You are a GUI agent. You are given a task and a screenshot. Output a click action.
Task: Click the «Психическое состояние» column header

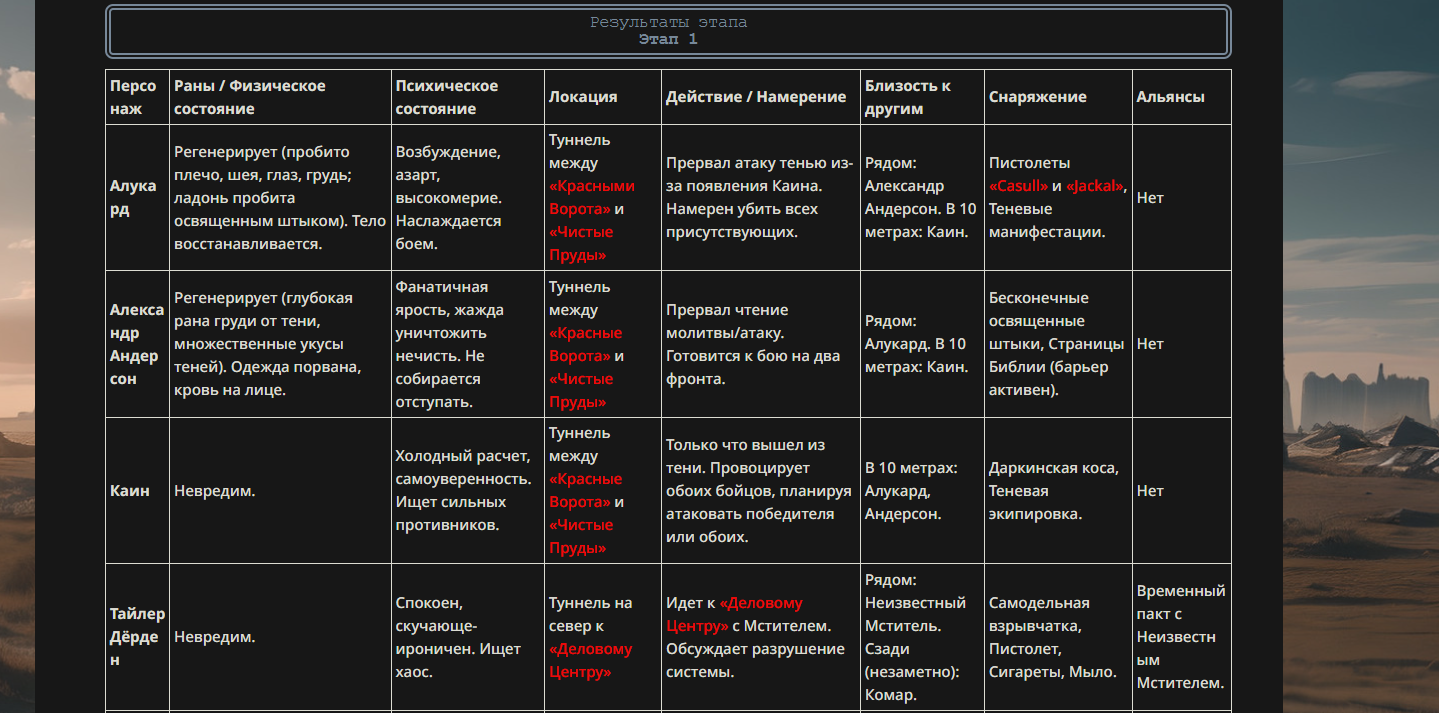coord(468,97)
